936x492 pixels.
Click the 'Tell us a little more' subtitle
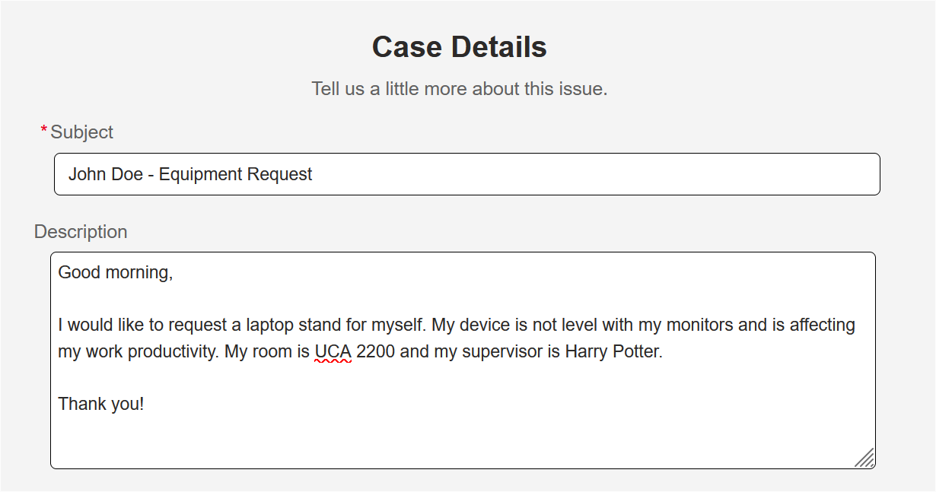pyautogui.click(x=459, y=89)
